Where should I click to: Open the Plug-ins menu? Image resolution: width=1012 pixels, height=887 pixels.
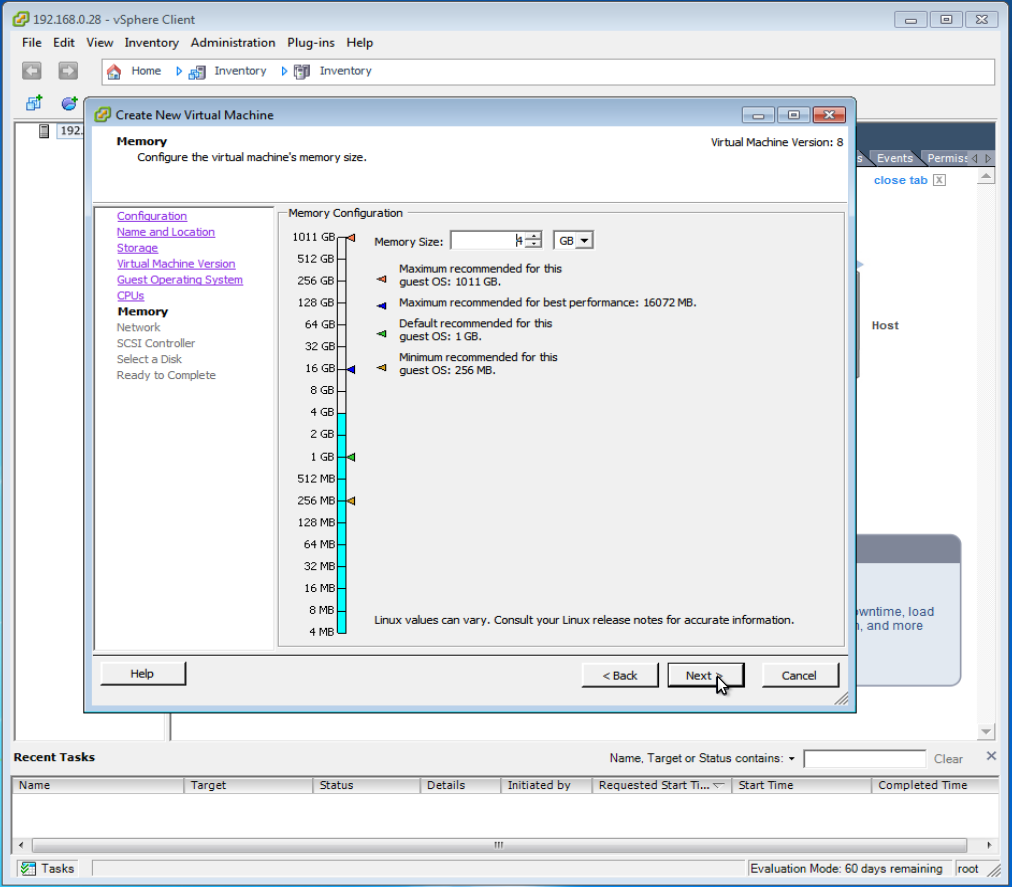(x=311, y=43)
